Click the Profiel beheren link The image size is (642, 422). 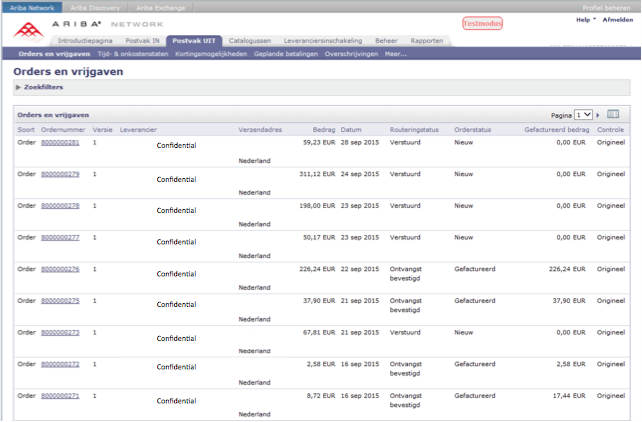(606, 8)
